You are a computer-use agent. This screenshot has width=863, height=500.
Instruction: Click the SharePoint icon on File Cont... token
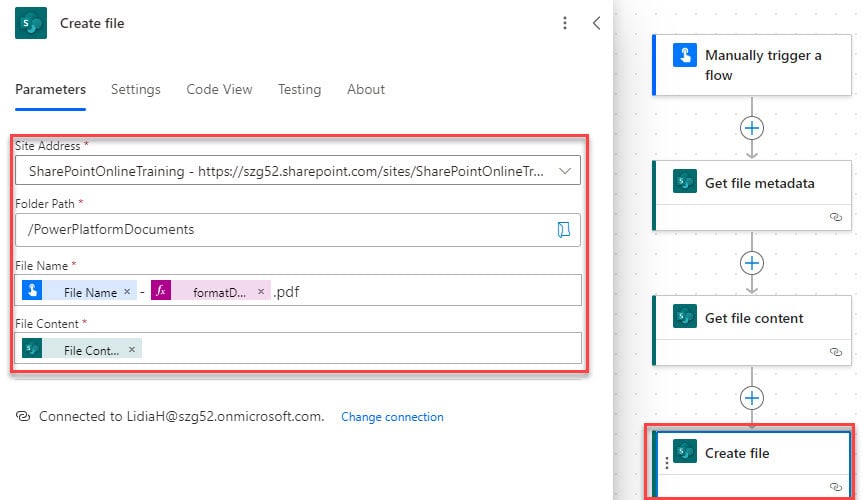pos(32,348)
